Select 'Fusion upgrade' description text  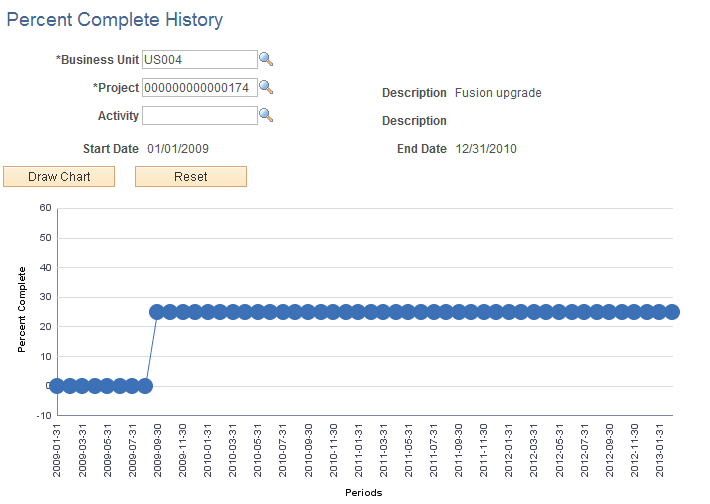(498, 93)
